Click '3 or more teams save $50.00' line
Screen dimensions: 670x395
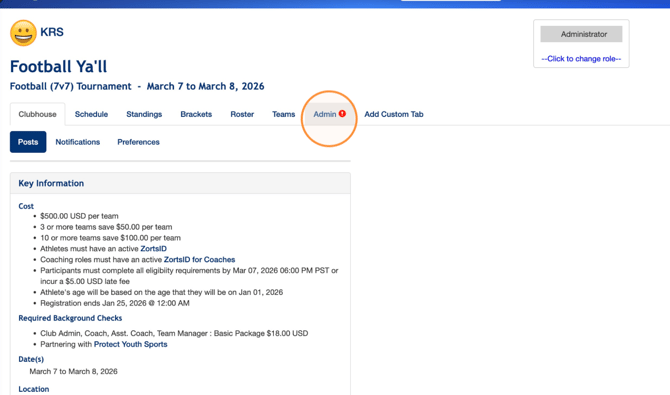pyautogui.click(x=106, y=227)
